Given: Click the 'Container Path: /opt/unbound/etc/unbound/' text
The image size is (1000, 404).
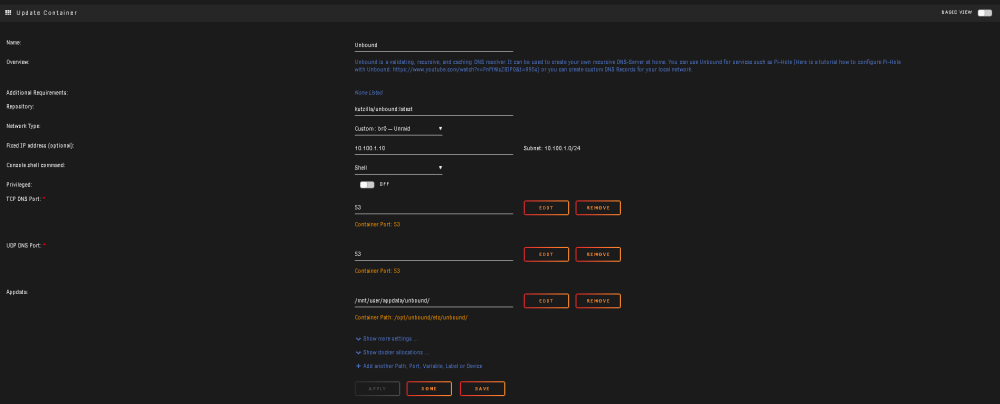Looking at the screenshot, I should click(411, 317).
